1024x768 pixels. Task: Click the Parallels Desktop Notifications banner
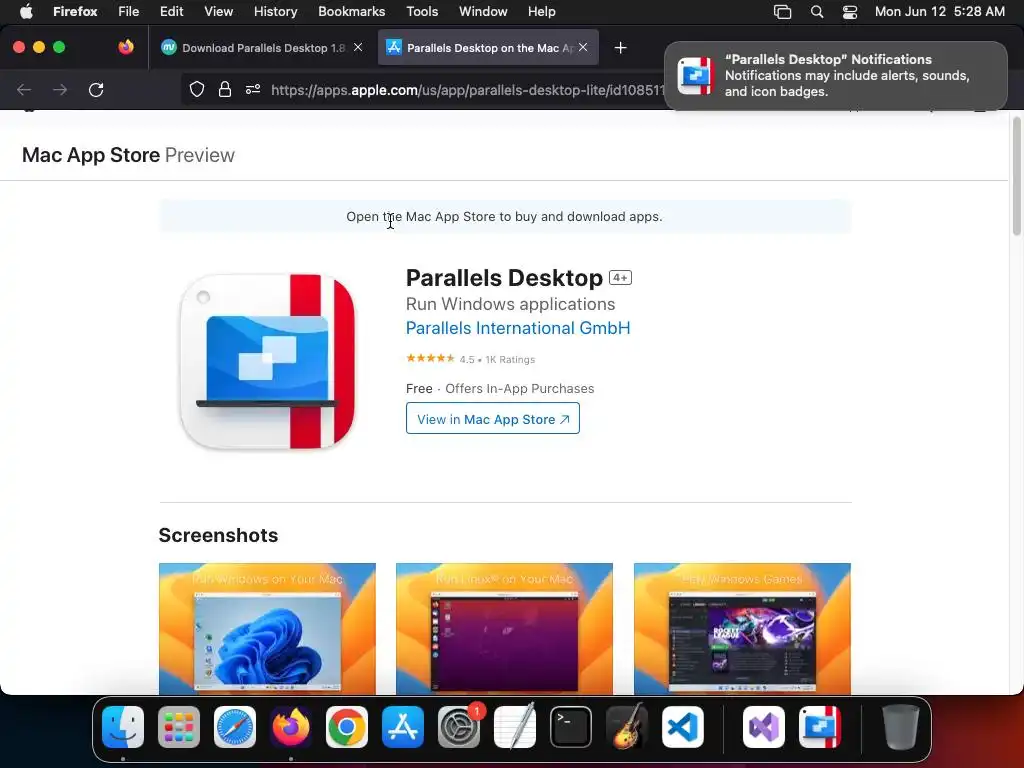(835, 76)
